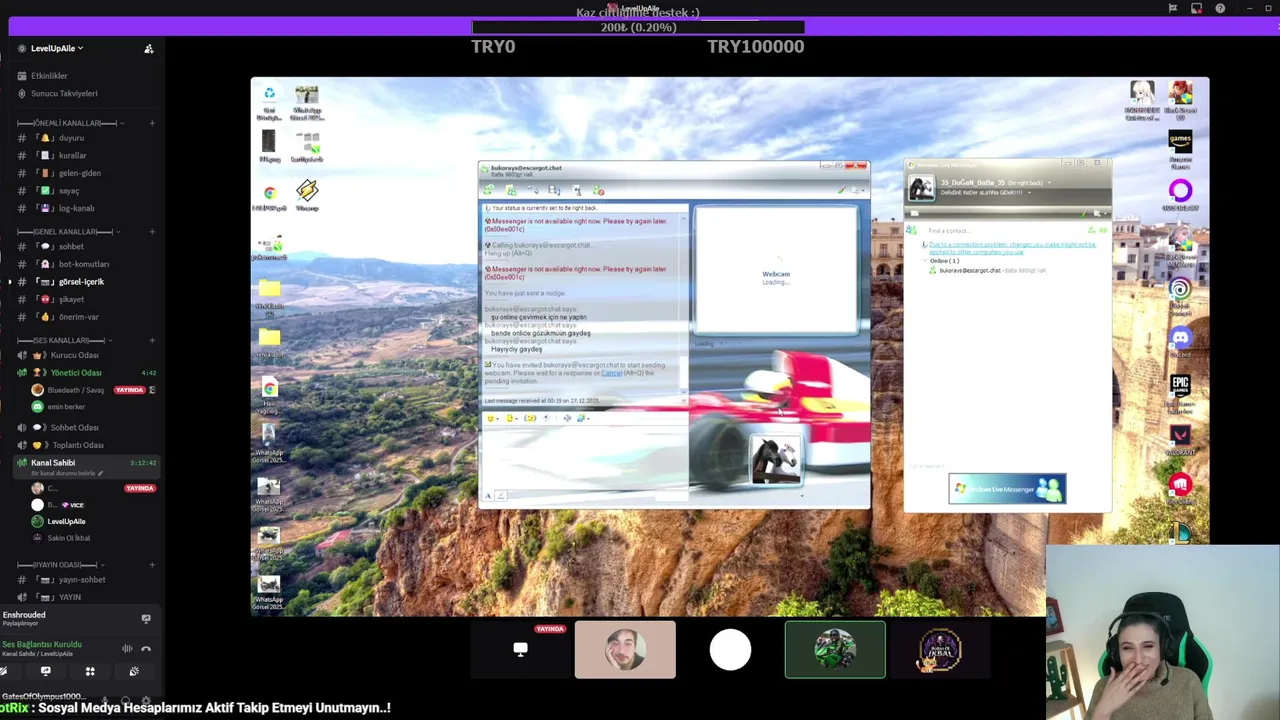This screenshot has width=1280, height=720.
Task: Select the YAYINDA screen tile in stream bar
Action: (521, 650)
